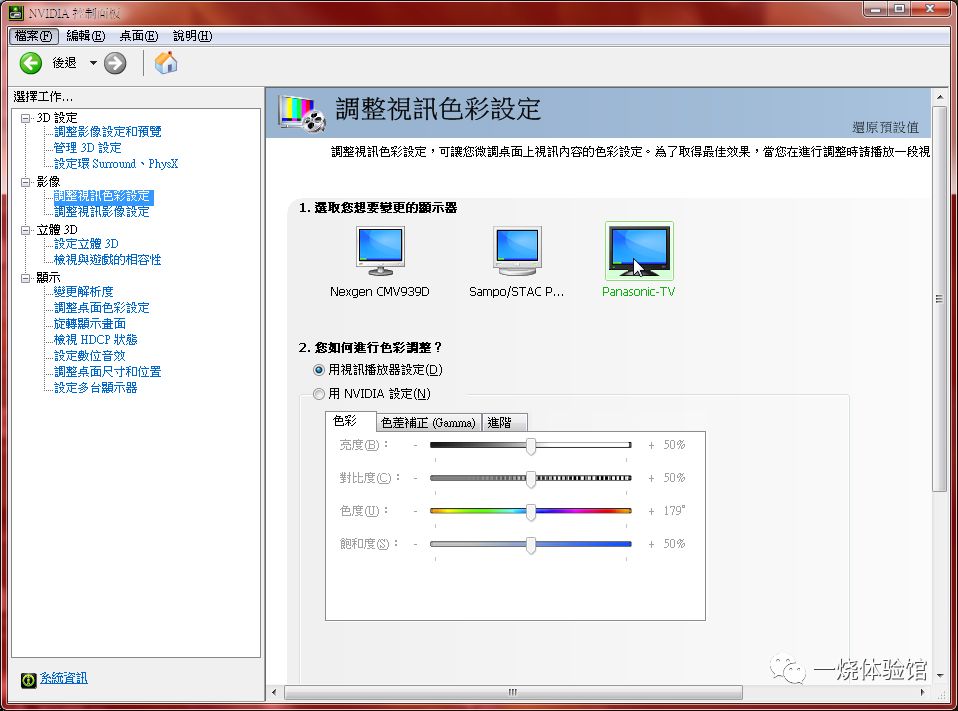Screen dimensions: 958x711
Task: Click the horizontal scrollbar right arrow
Action: click(923, 692)
